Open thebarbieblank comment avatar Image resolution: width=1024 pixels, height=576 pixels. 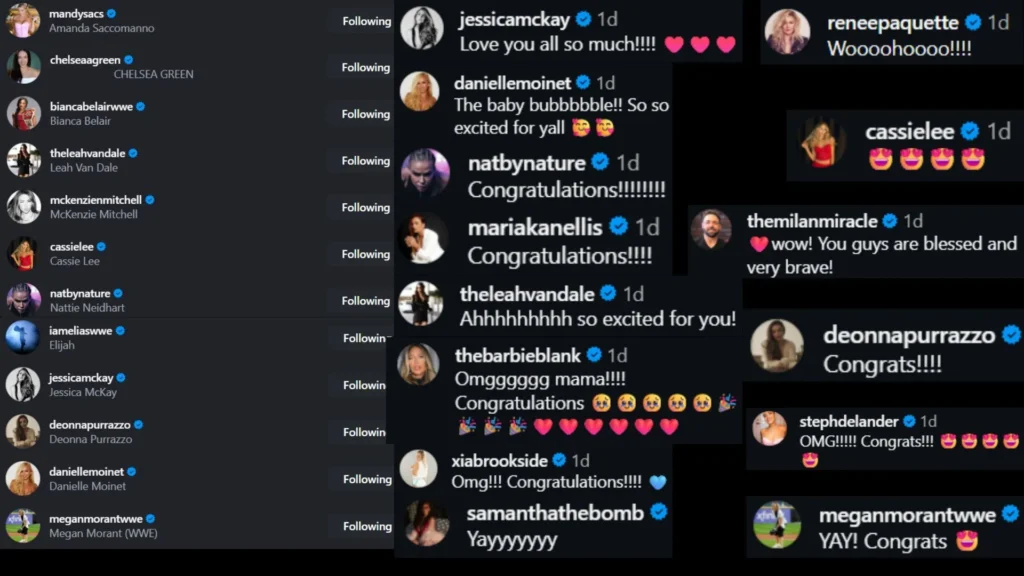point(419,364)
